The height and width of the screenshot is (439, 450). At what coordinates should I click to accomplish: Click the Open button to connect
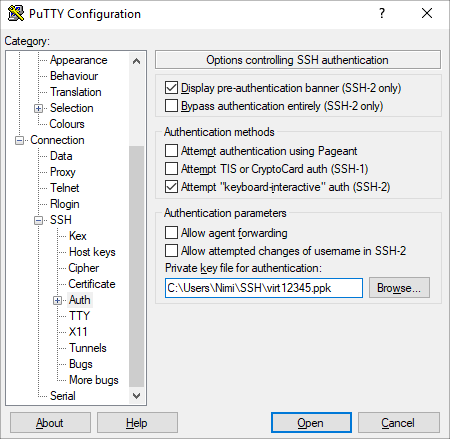(311, 423)
